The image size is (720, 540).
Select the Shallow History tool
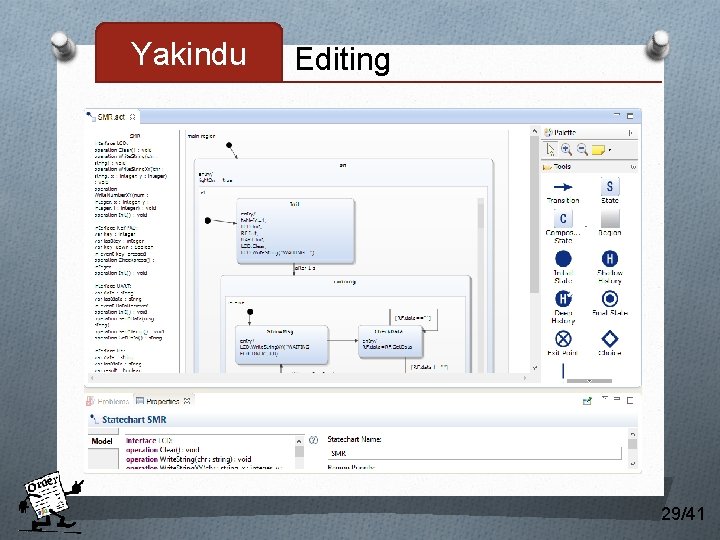point(610,267)
